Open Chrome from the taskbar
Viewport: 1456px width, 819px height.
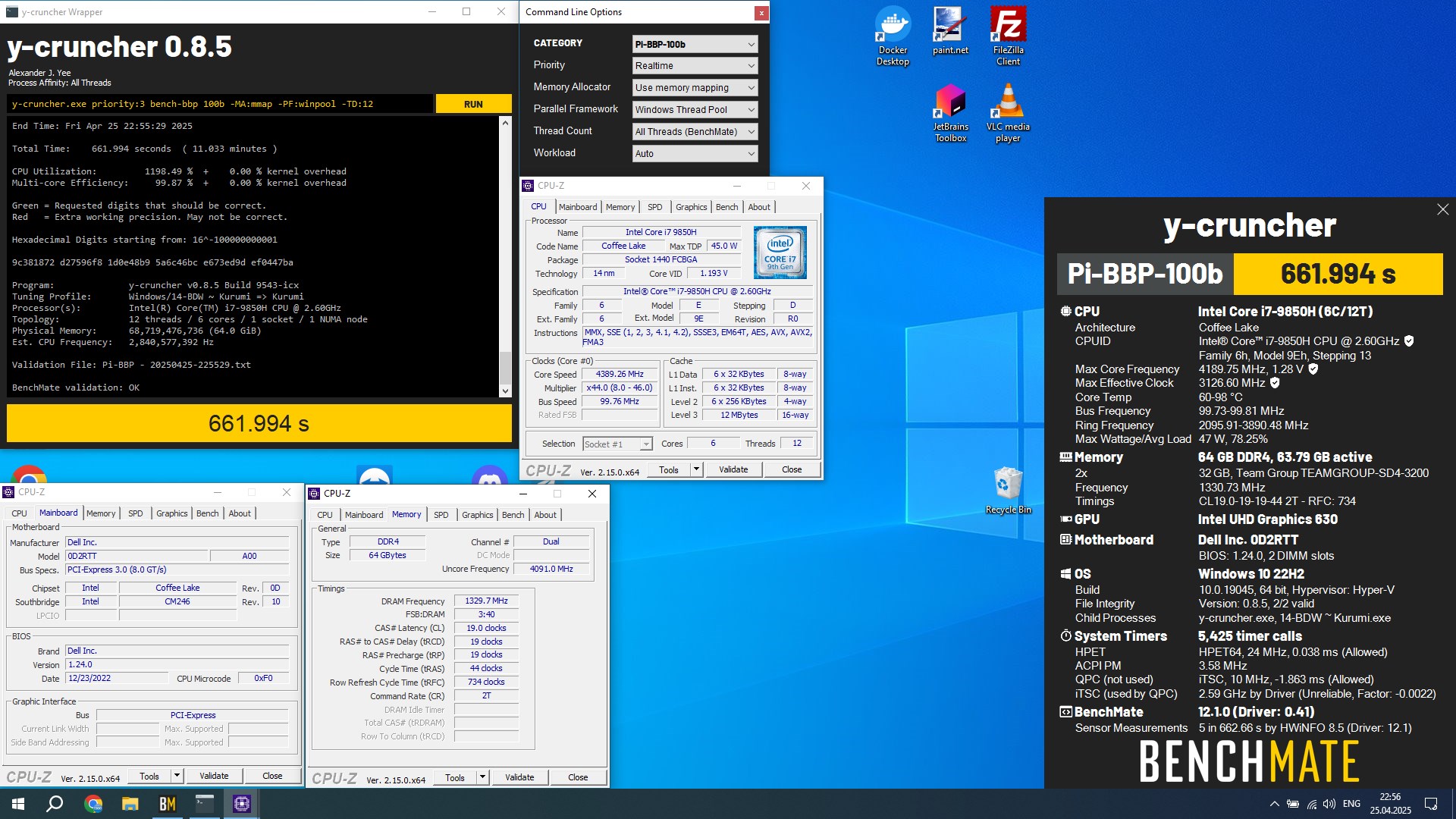[x=93, y=804]
